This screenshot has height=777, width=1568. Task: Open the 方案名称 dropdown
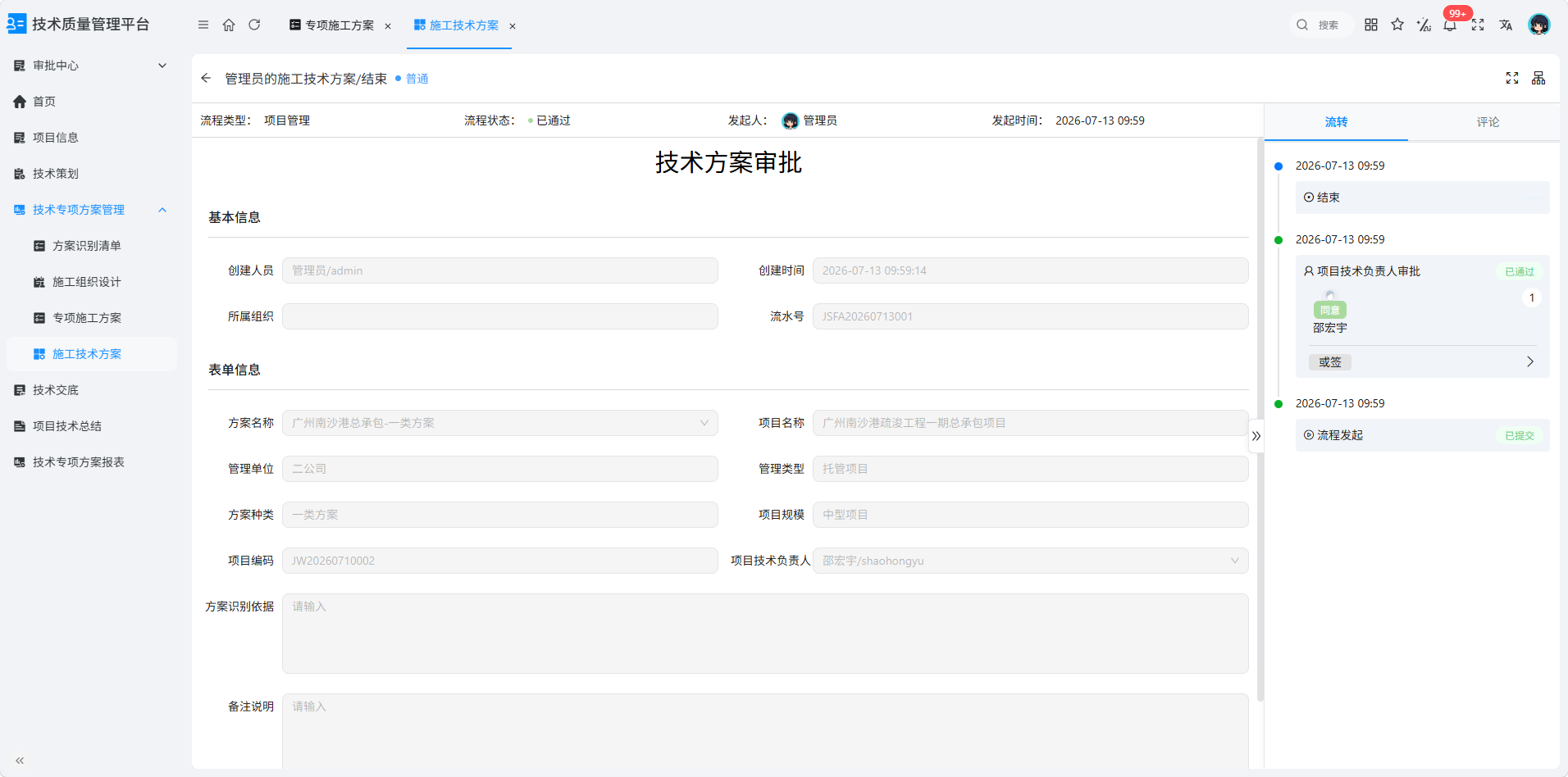[x=500, y=423]
